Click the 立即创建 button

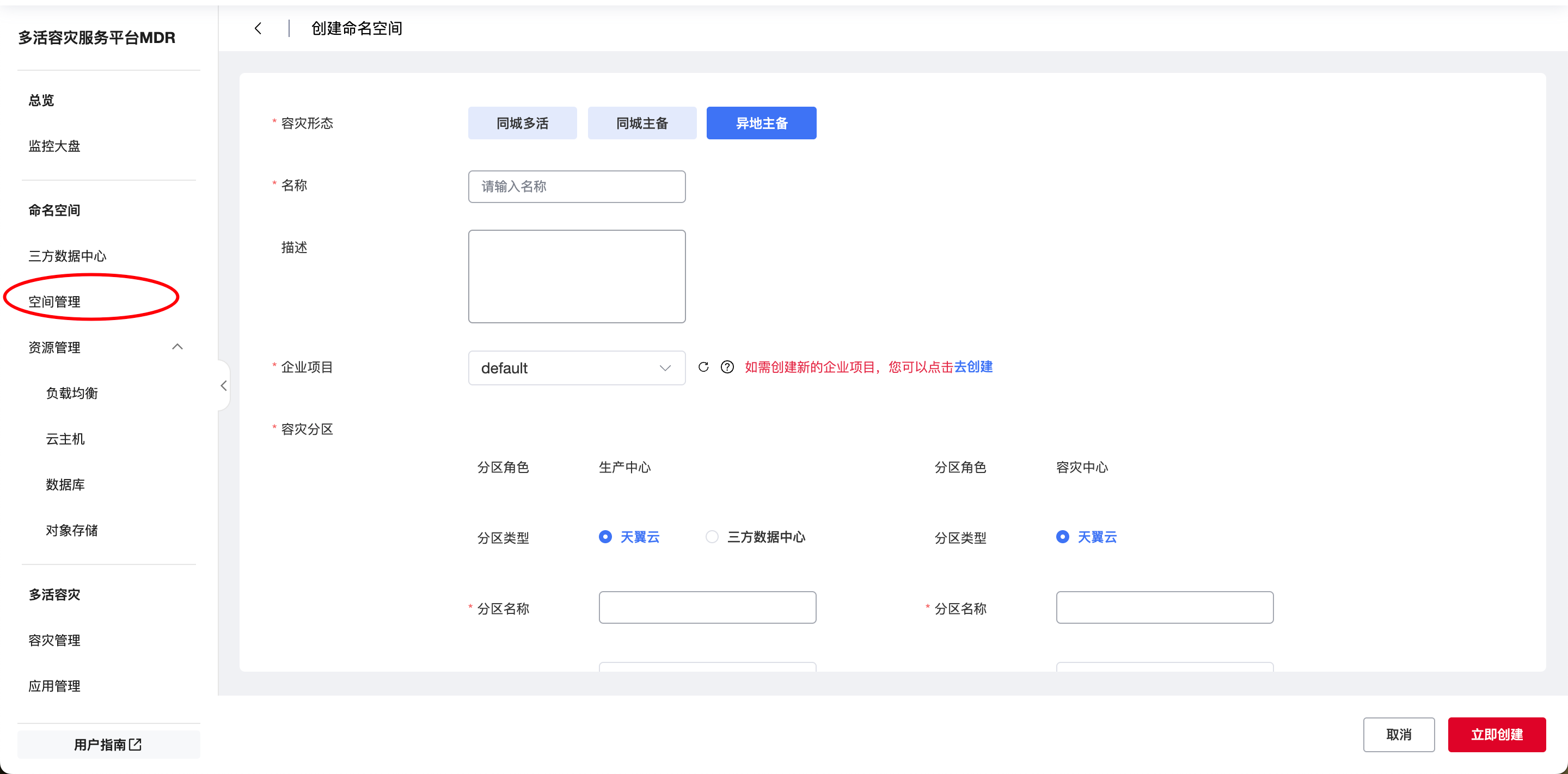(1496, 734)
